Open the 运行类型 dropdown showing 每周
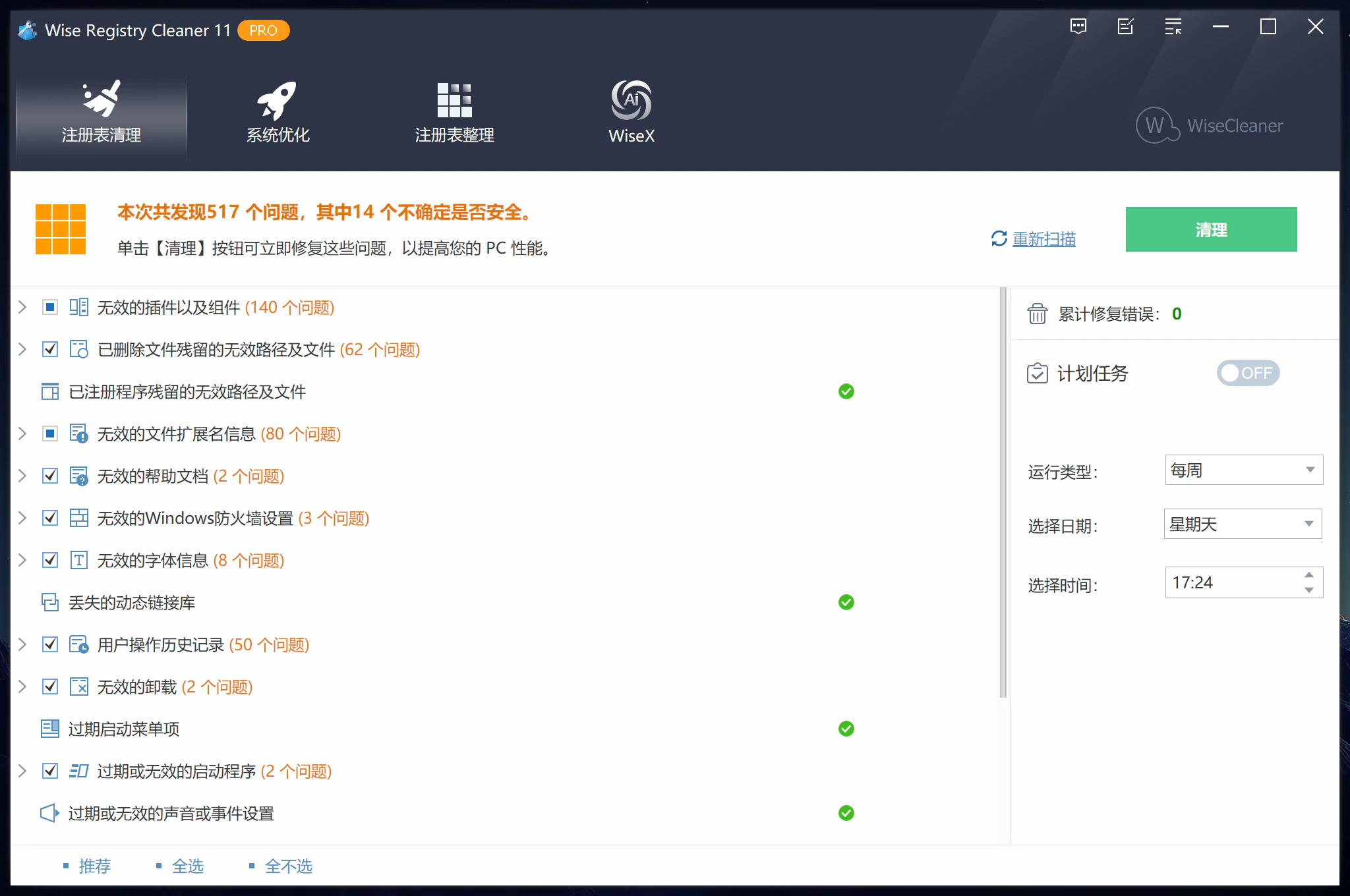This screenshot has width=1350, height=896. coord(1244,470)
